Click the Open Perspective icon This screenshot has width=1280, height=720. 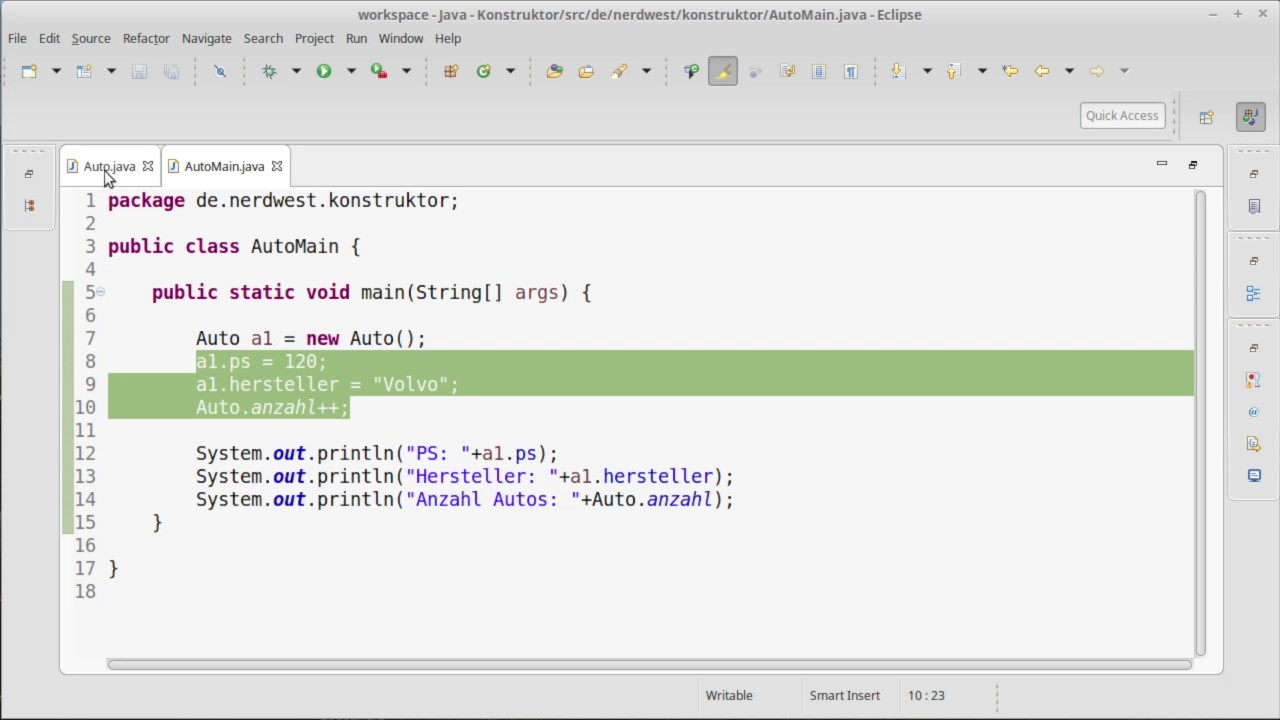(x=1206, y=116)
